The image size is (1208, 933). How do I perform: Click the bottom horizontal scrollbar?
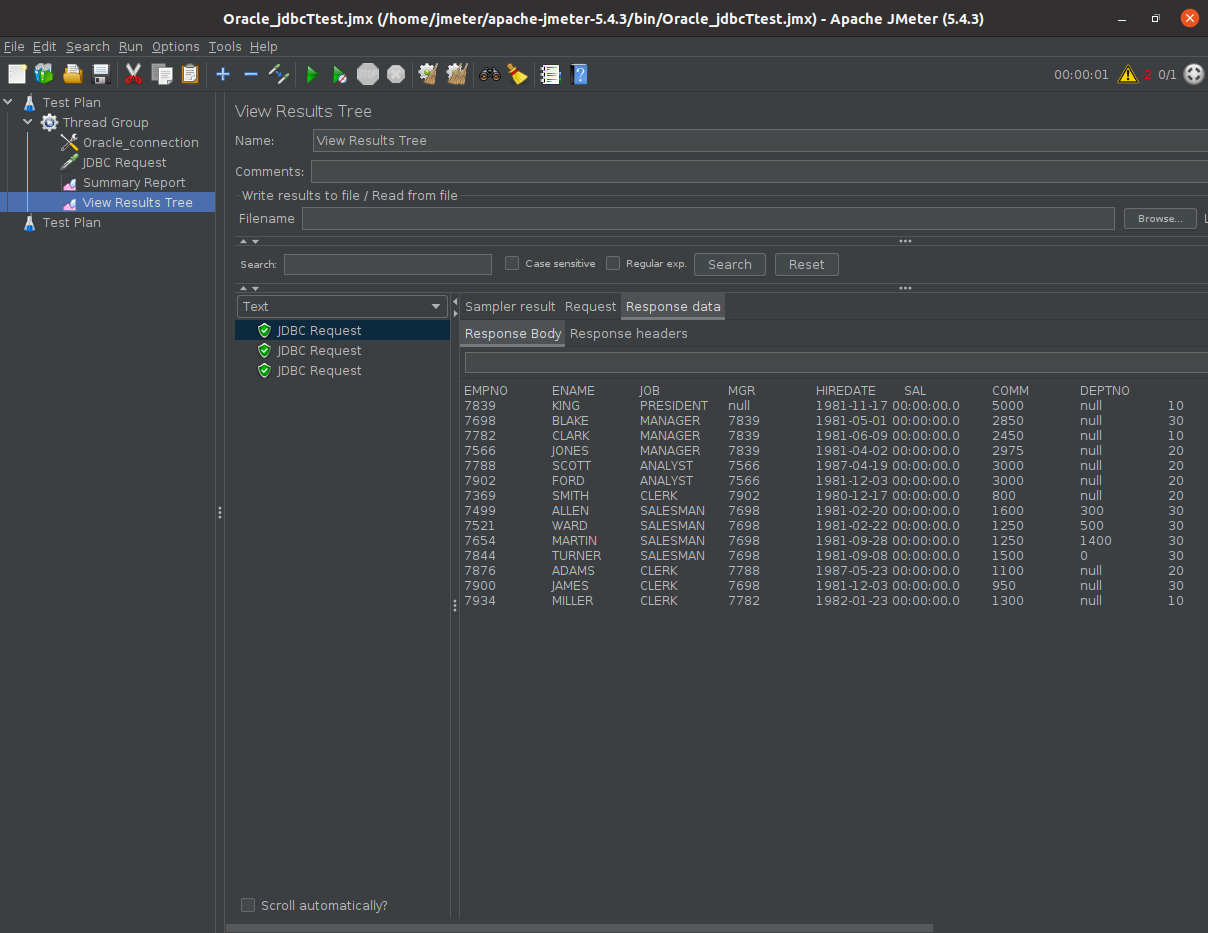pos(579,928)
